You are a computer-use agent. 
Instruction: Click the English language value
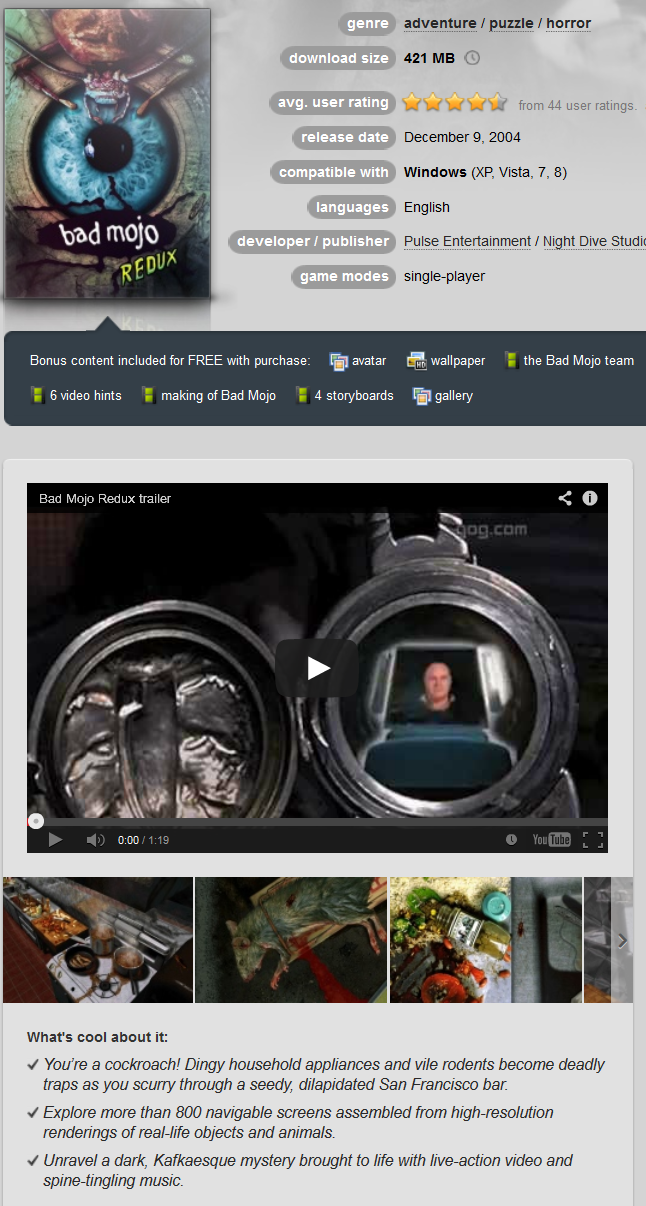point(427,207)
